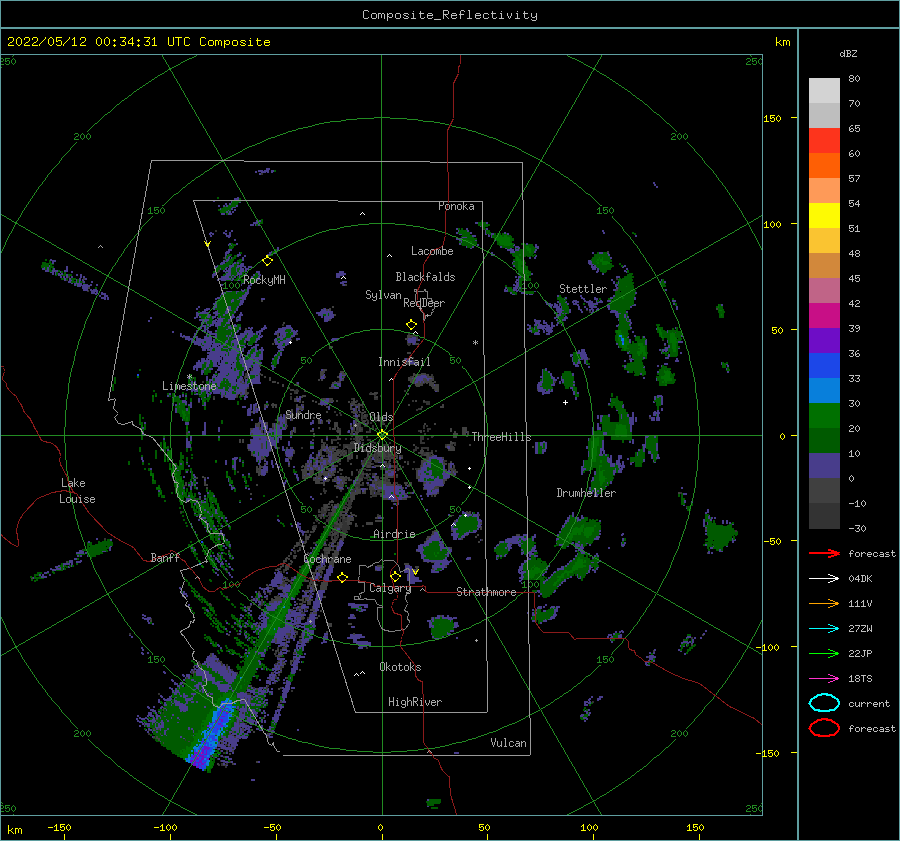The image size is (900, 841).
Task: Click the dark green swatch below 20 dBZ
Action: tap(824, 440)
